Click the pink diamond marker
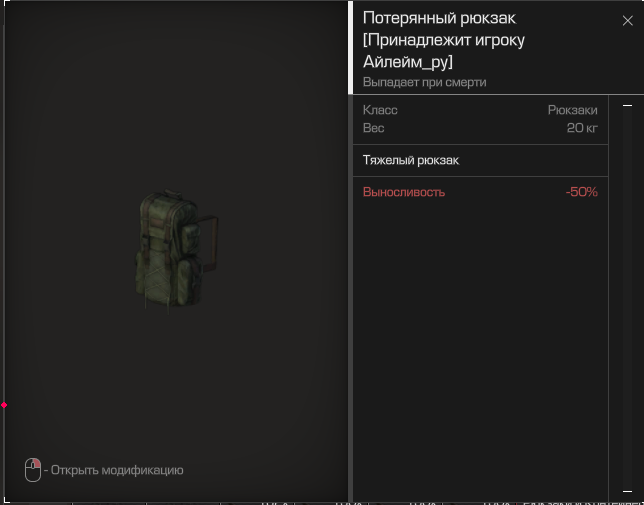 pos(4,405)
